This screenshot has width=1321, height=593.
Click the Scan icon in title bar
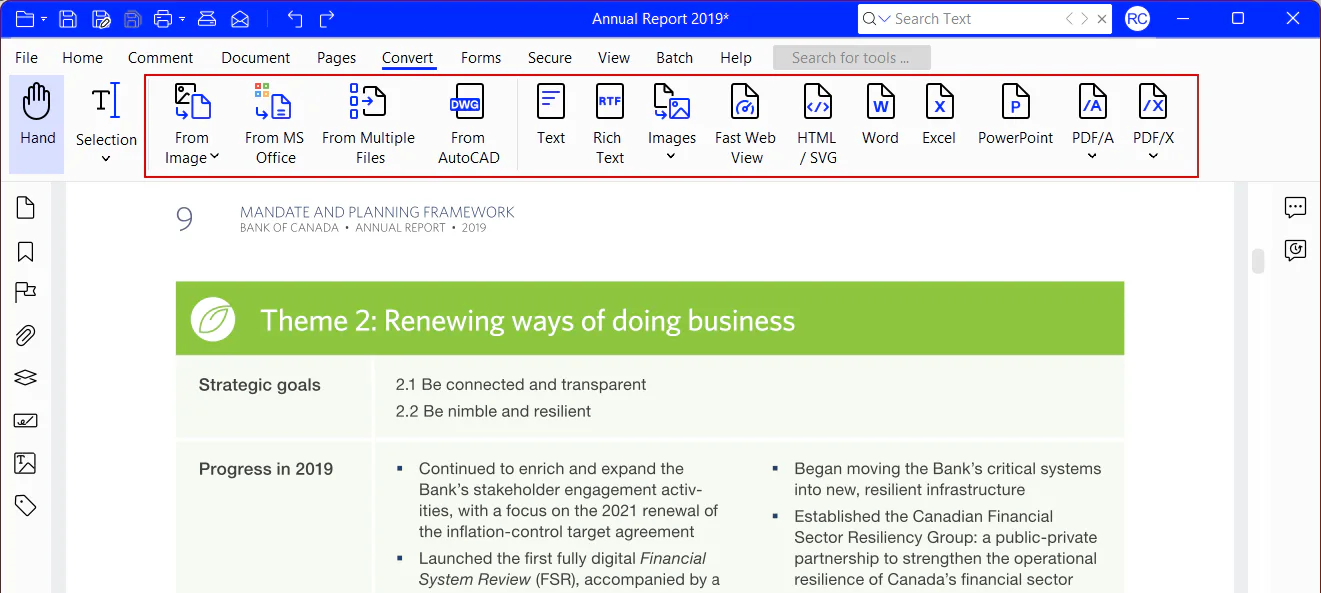click(207, 19)
